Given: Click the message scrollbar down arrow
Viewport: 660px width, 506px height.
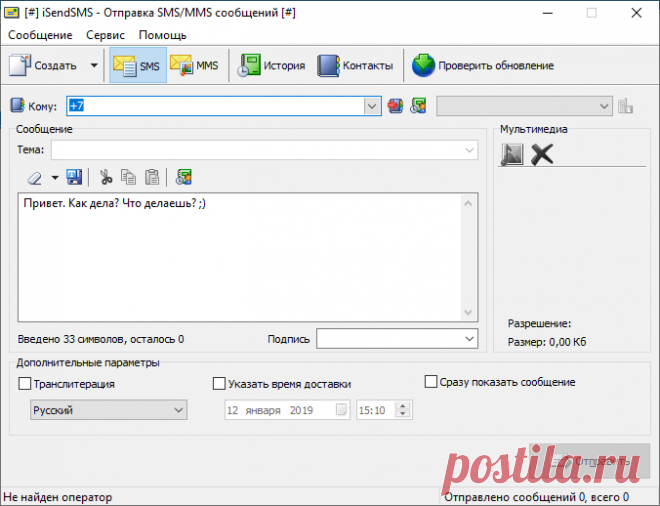Looking at the screenshot, I should [x=468, y=312].
